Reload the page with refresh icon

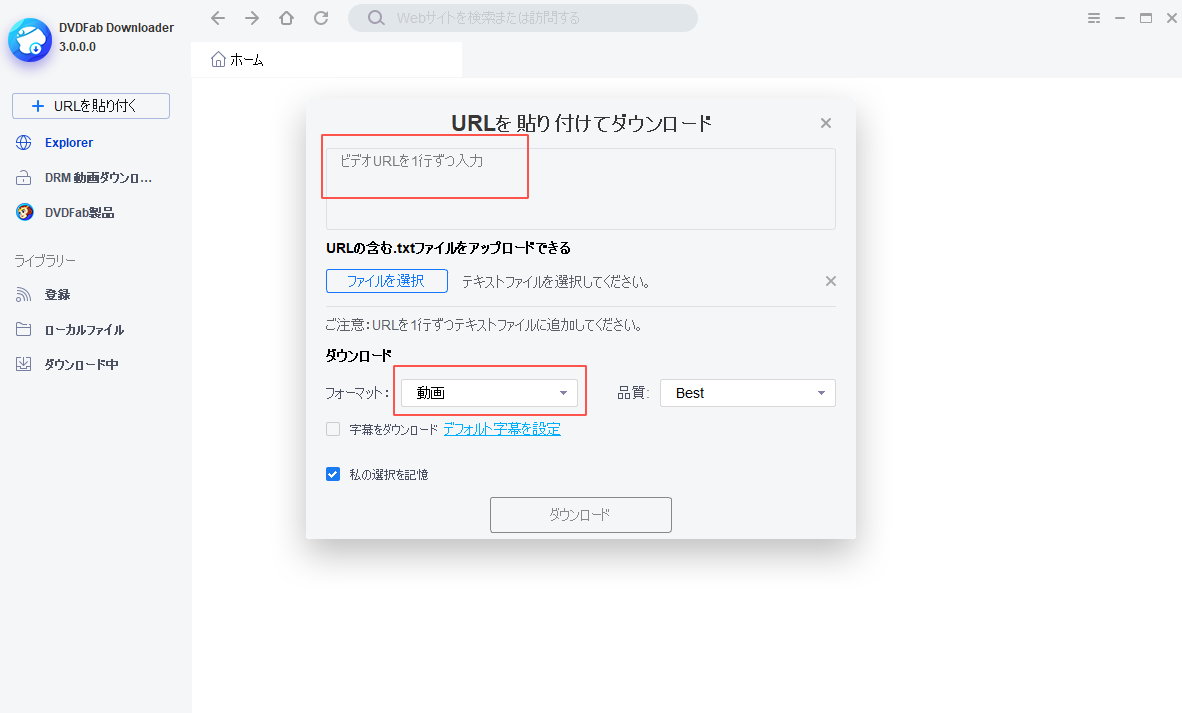point(321,18)
